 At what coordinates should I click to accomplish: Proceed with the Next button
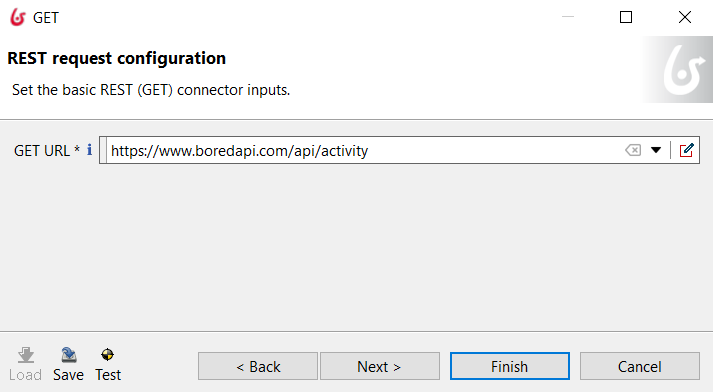pyautogui.click(x=380, y=366)
